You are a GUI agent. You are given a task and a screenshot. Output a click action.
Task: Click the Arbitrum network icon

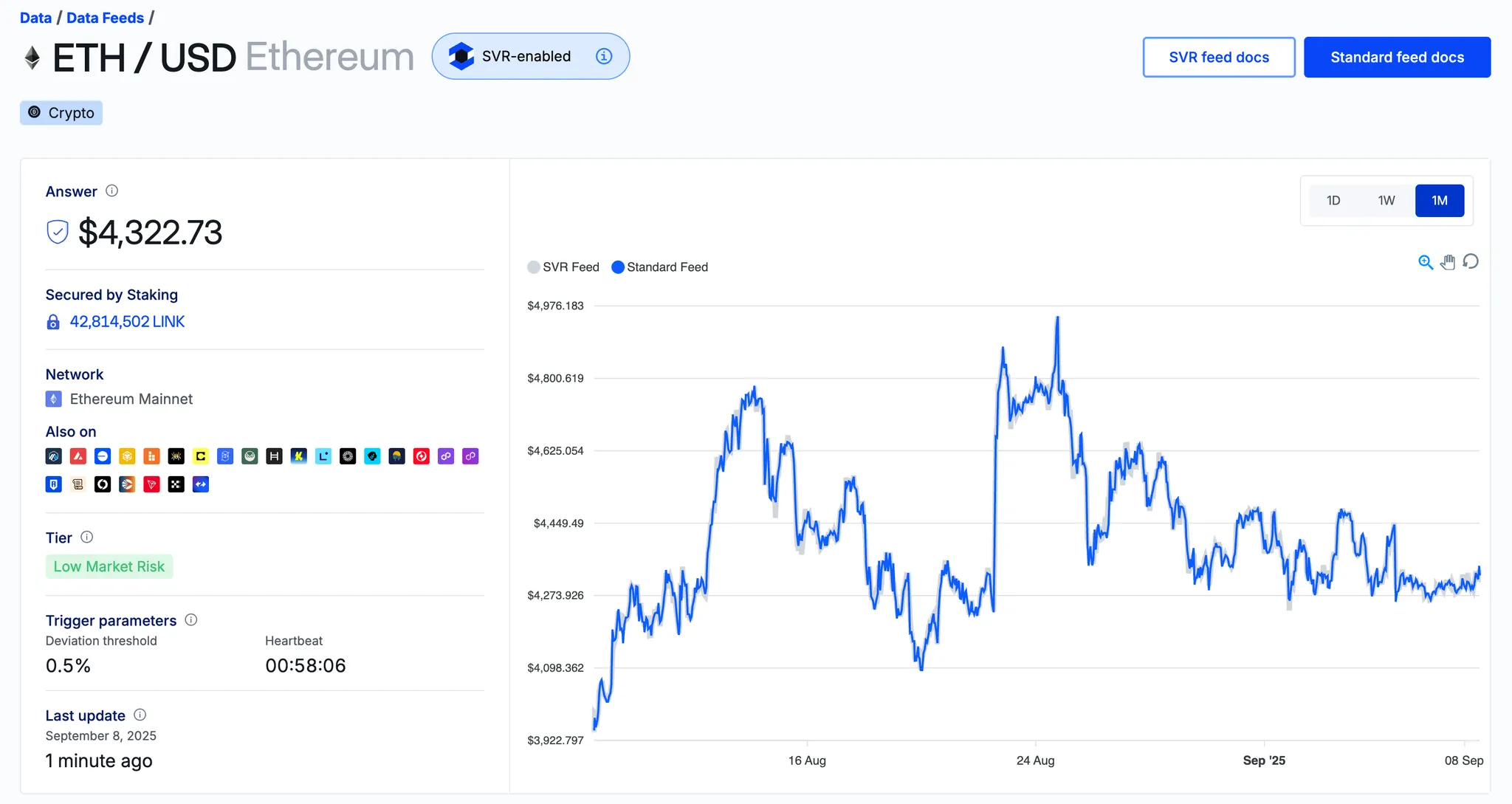[x=54, y=456]
